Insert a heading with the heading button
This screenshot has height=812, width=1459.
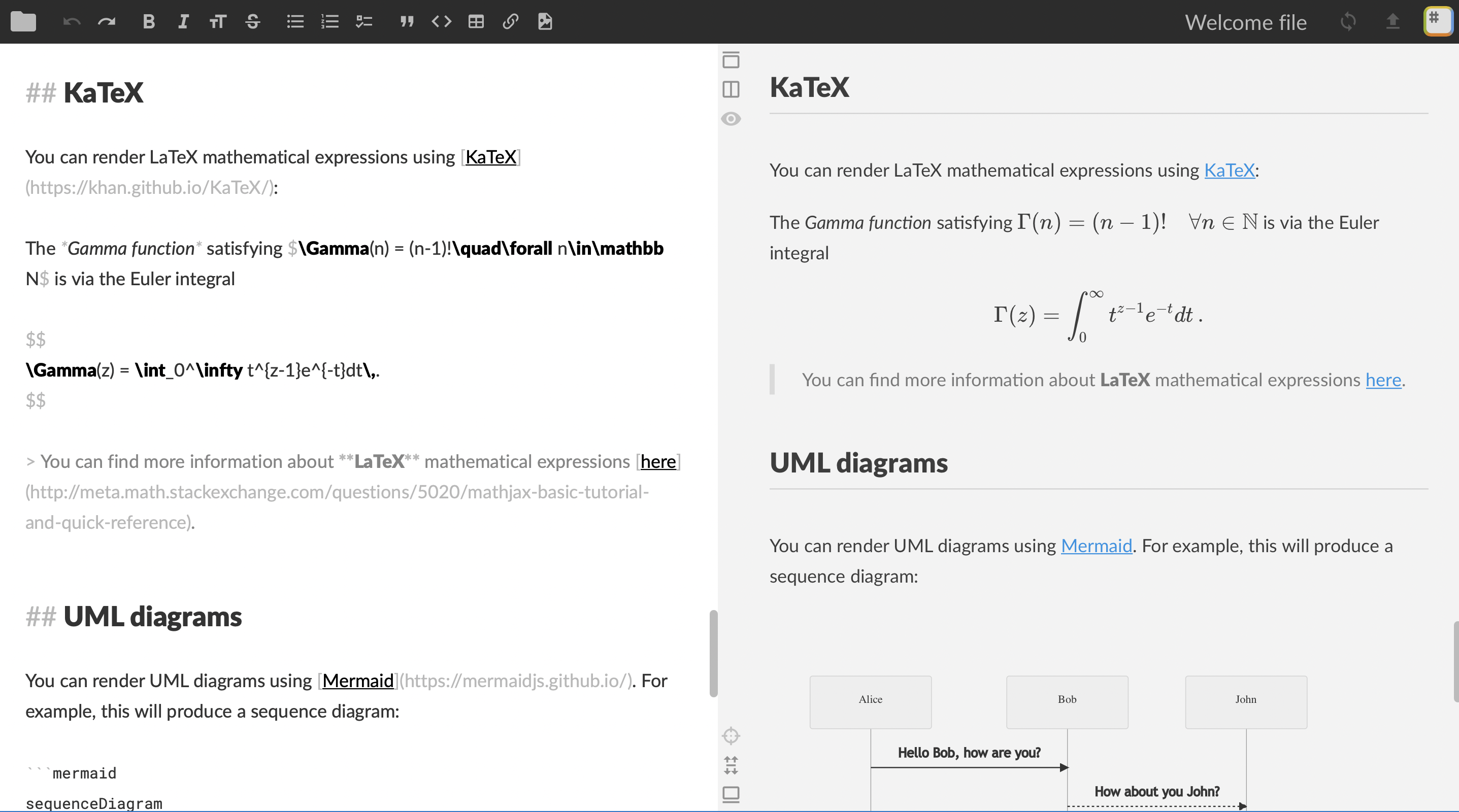point(217,21)
